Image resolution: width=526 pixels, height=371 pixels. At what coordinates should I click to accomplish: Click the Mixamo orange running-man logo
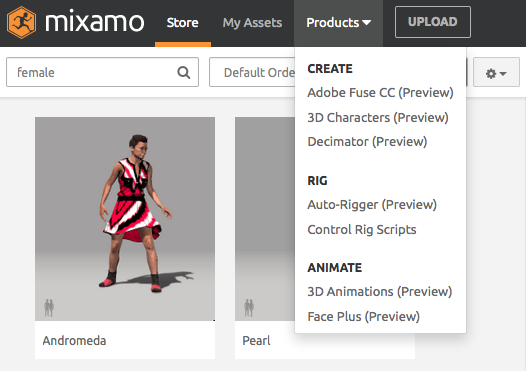[21, 22]
